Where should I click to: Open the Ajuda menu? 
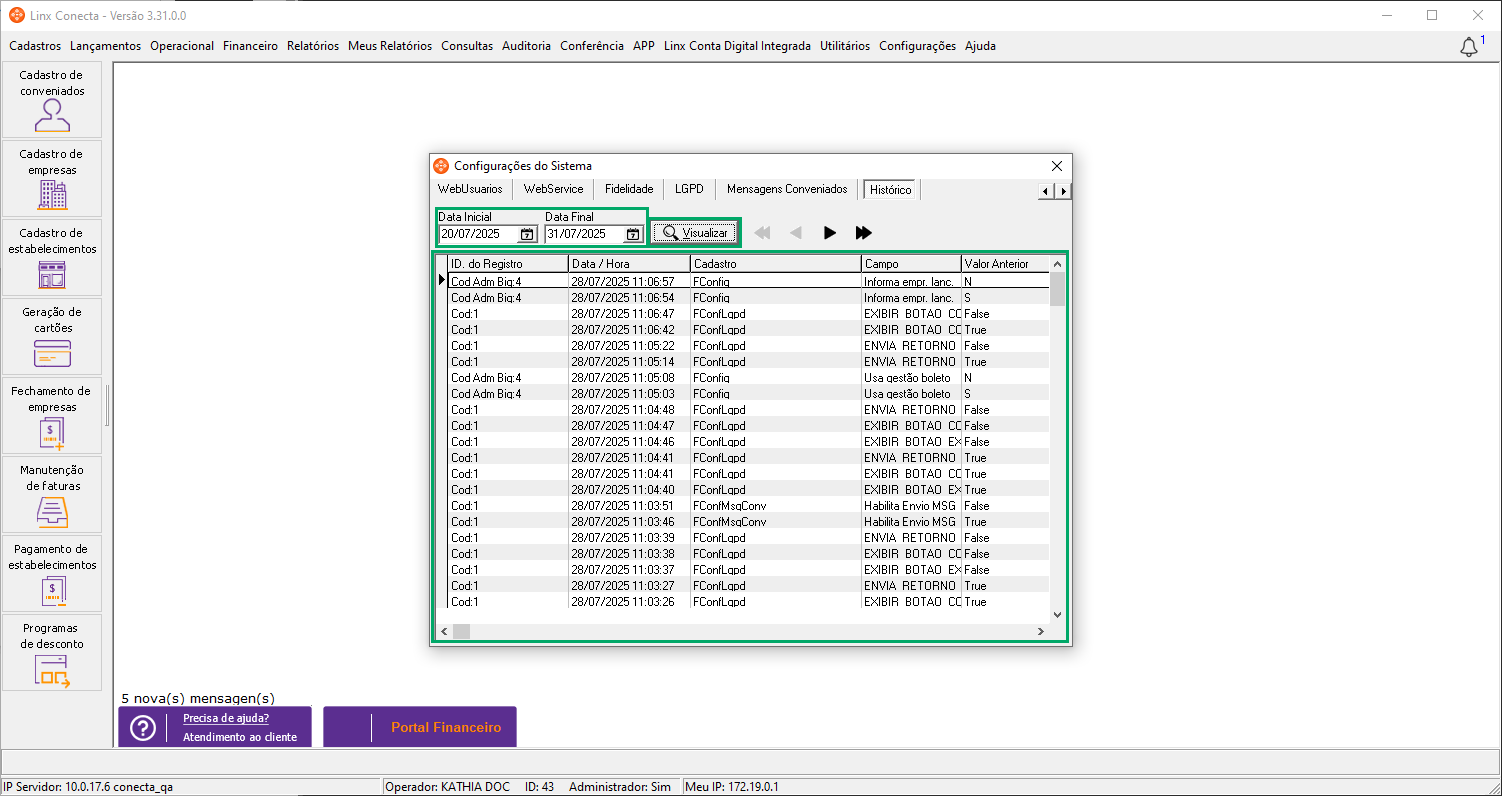click(x=980, y=46)
